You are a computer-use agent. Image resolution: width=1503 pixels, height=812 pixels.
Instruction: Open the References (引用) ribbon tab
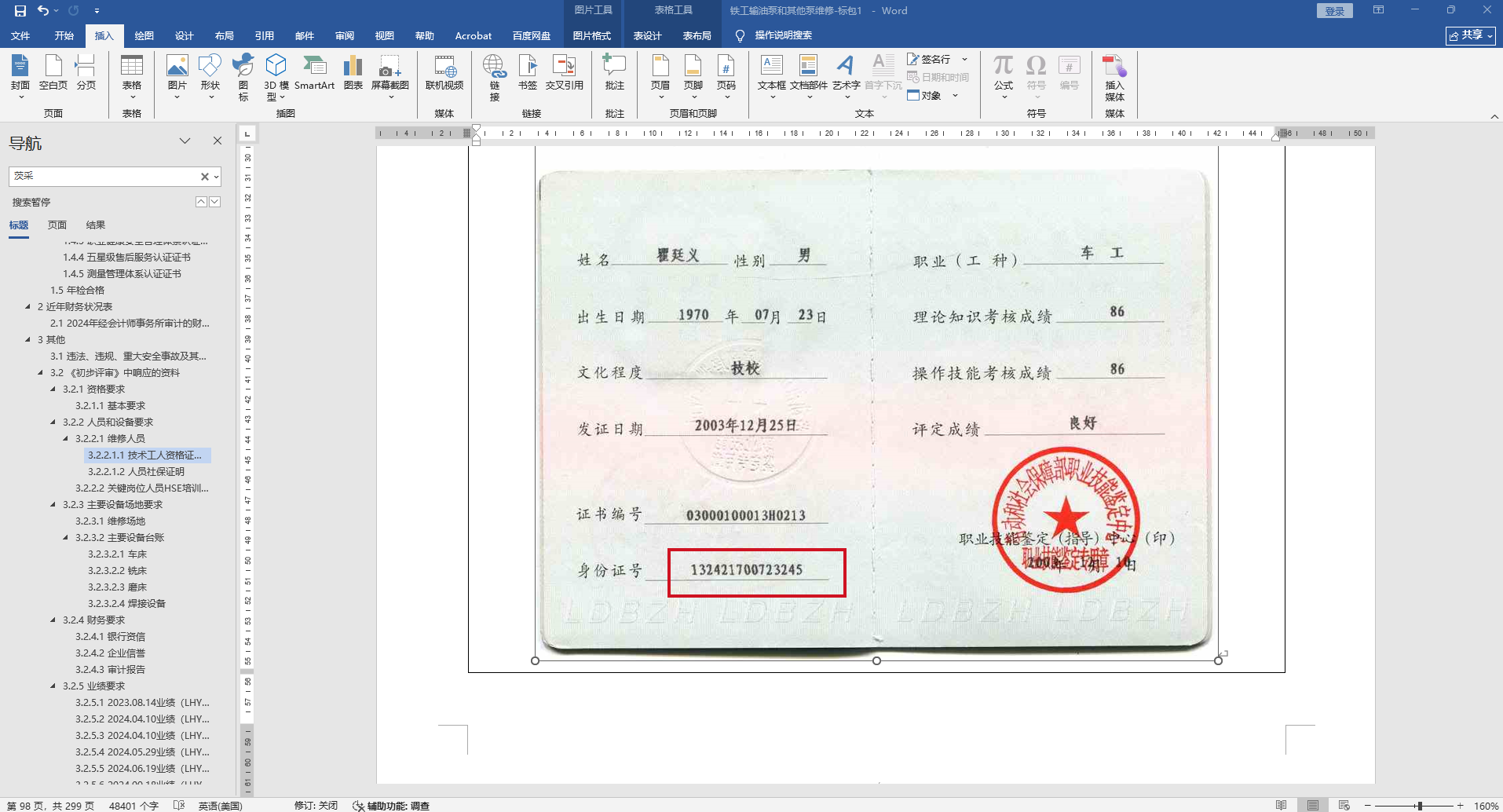click(265, 35)
